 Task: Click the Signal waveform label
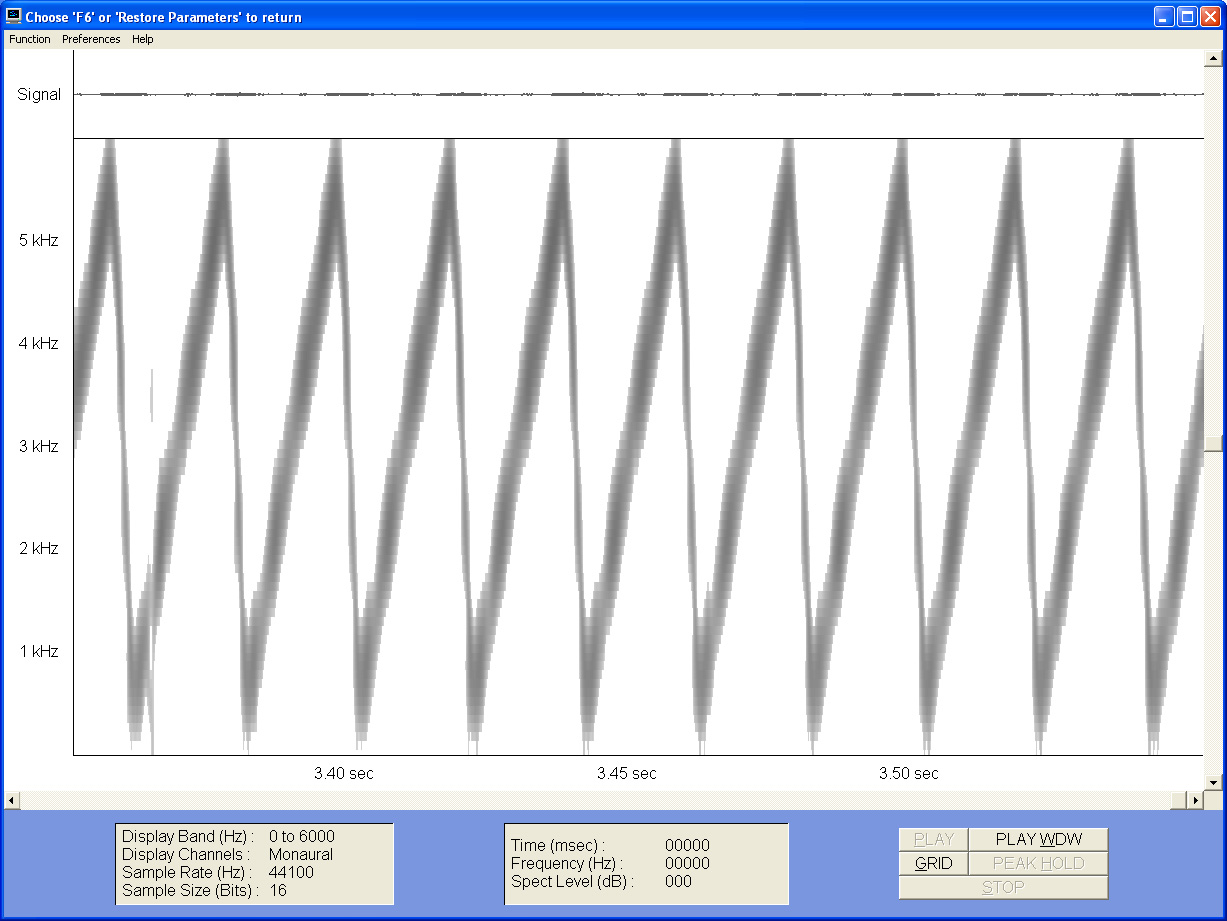pos(39,95)
